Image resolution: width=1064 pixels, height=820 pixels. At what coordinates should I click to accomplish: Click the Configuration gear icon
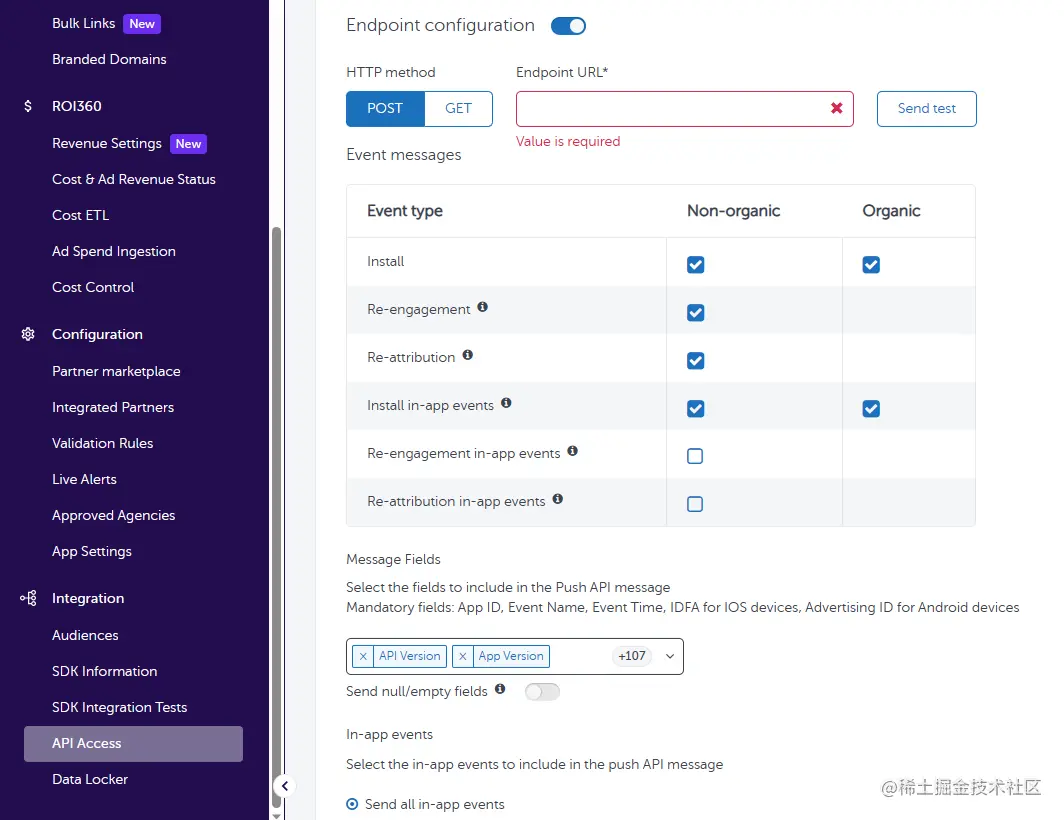[28, 334]
